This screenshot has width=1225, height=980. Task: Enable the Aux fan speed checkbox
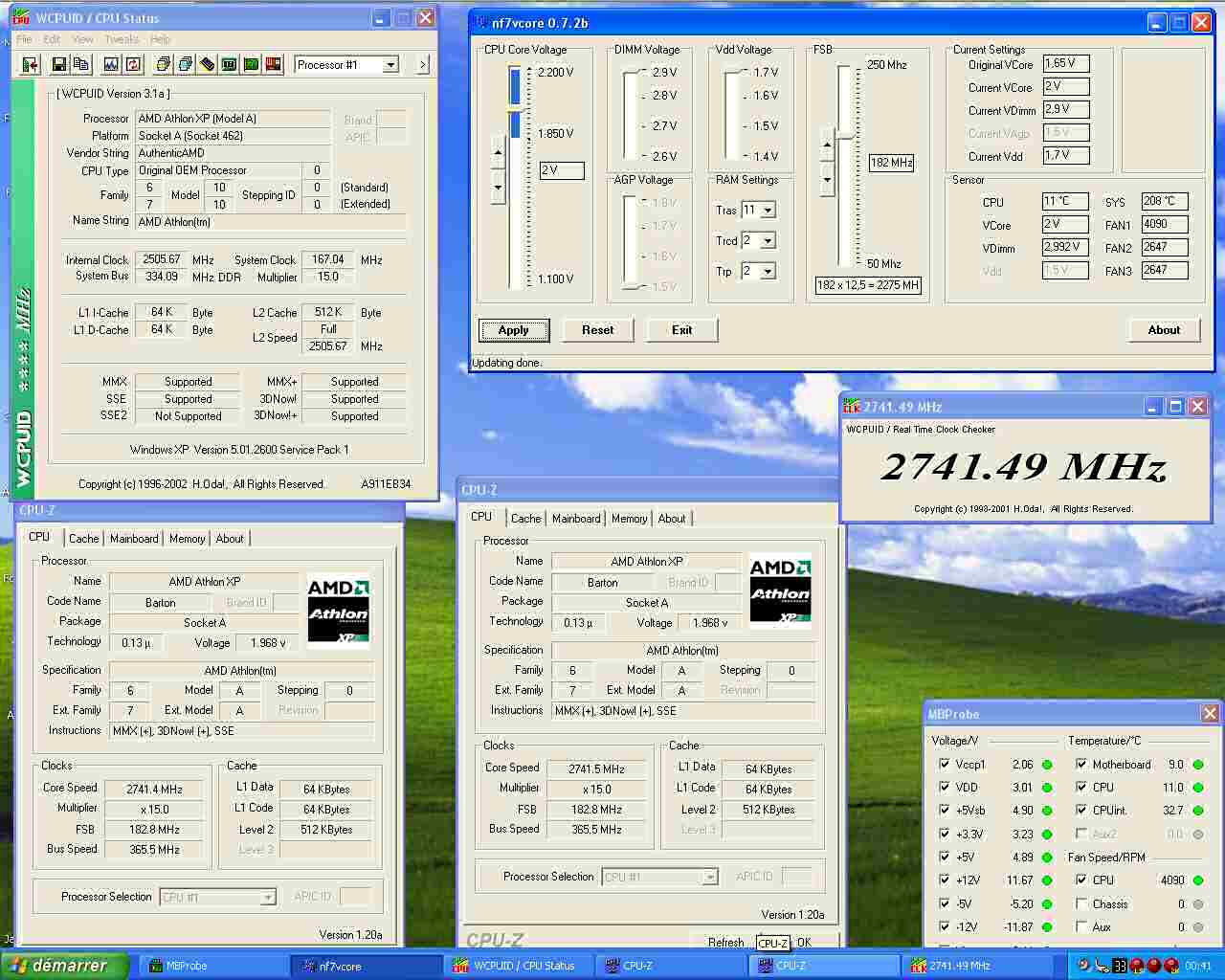pos(1081,926)
